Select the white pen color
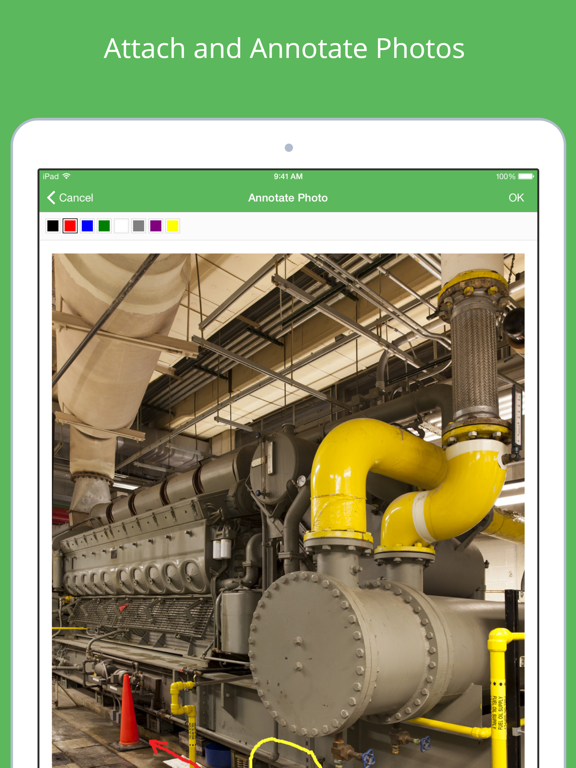576x768 pixels. point(121,226)
